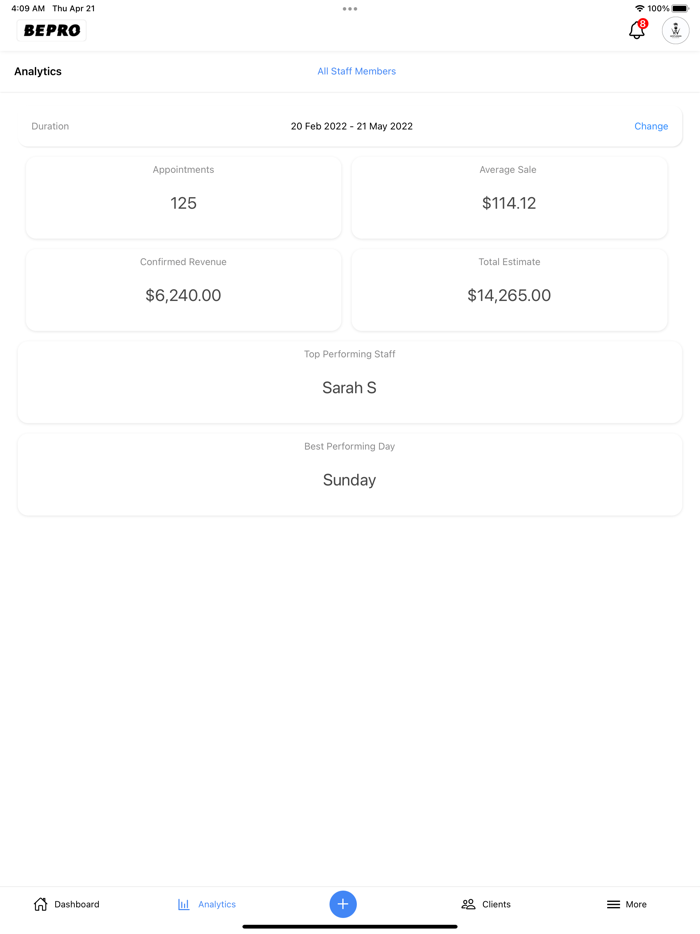Image resolution: width=700 pixels, height=934 pixels.
Task: Open the All Staff Members filter
Action: click(356, 72)
